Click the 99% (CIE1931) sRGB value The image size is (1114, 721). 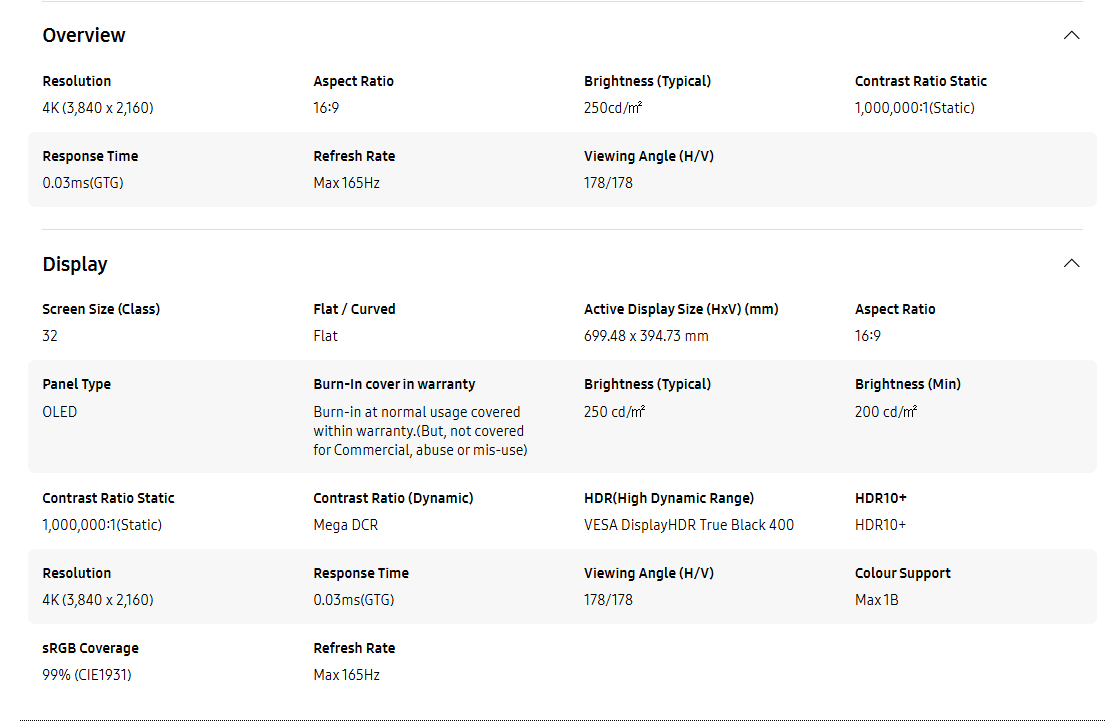(87, 675)
